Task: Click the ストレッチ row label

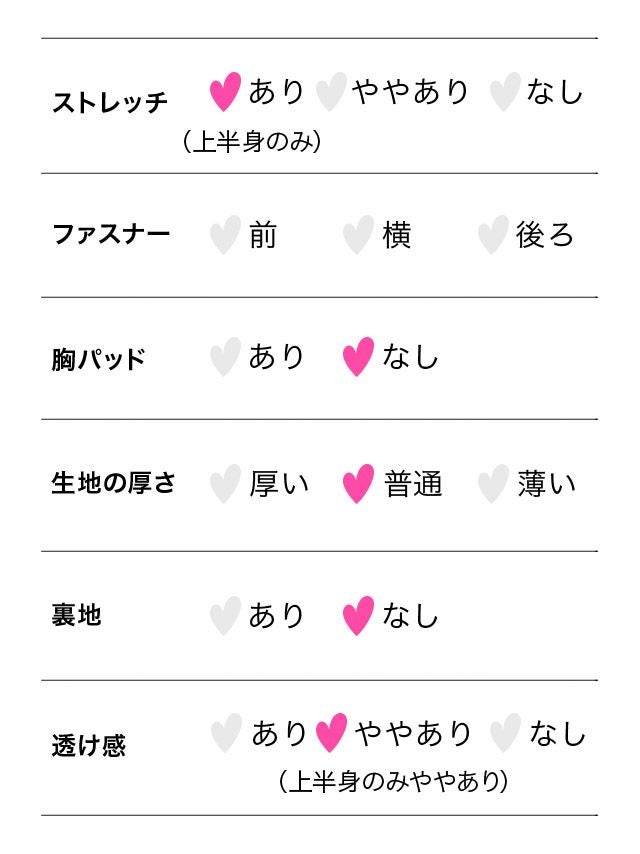Action: [109, 102]
